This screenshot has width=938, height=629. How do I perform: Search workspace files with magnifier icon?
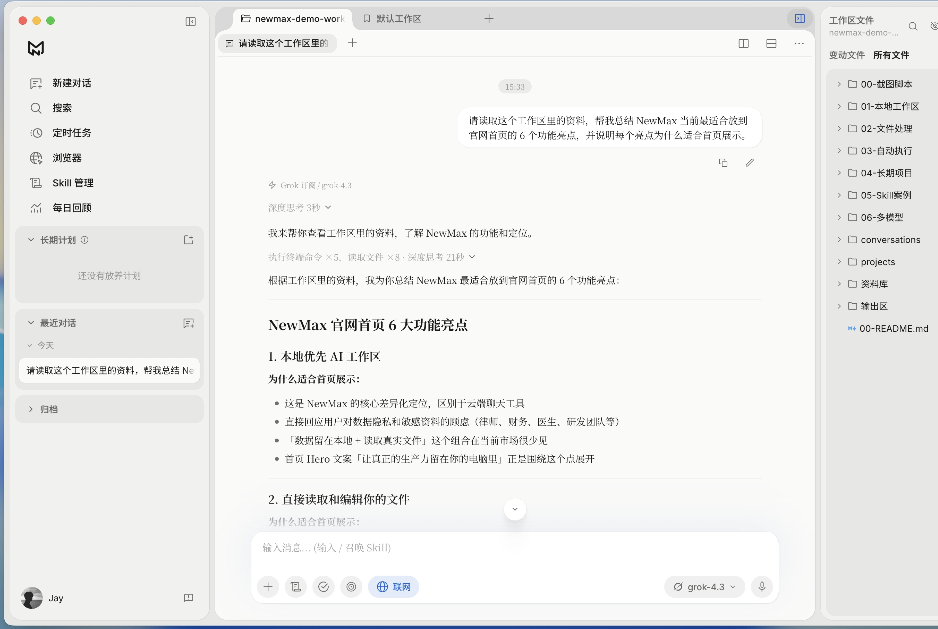click(913, 26)
